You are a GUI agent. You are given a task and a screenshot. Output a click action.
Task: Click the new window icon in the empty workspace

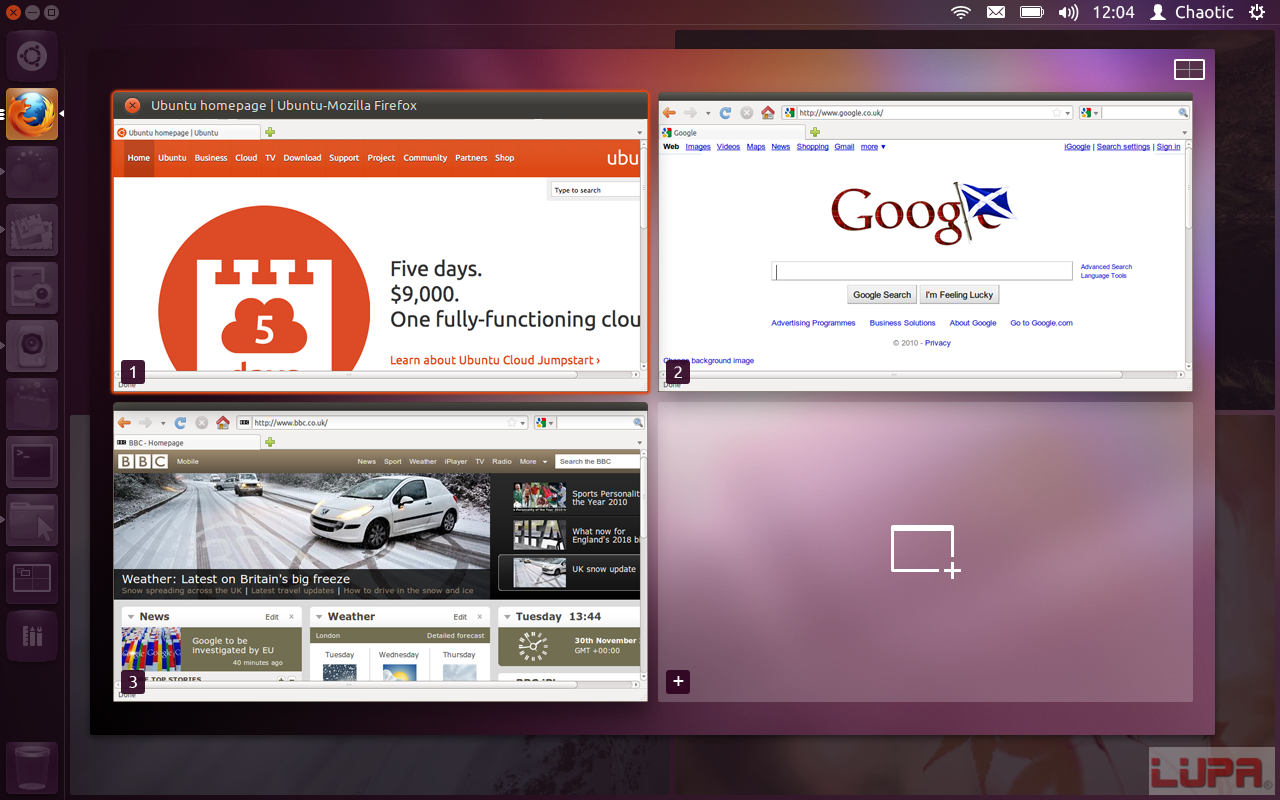(x=926, y=551)
